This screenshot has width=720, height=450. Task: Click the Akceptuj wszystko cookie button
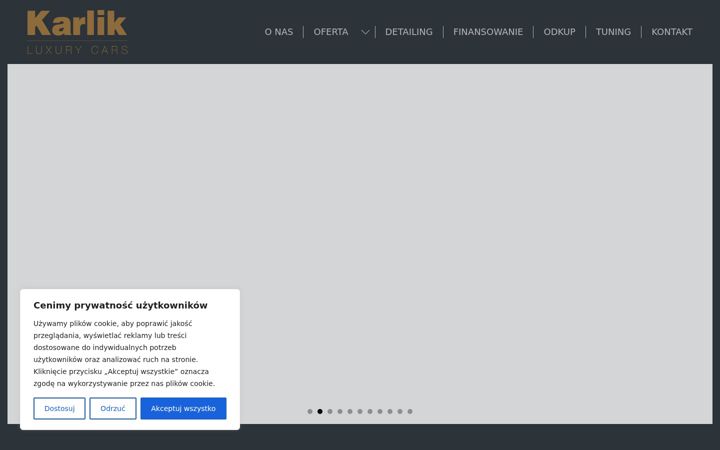pos(183,408)
